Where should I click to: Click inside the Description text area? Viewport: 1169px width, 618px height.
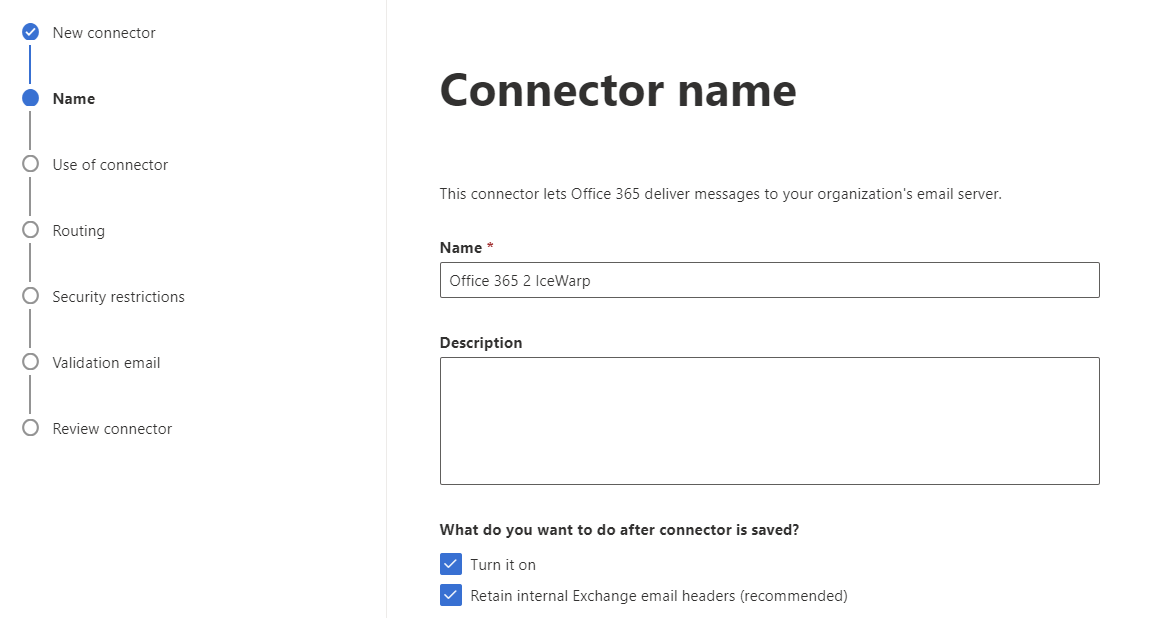769,421
